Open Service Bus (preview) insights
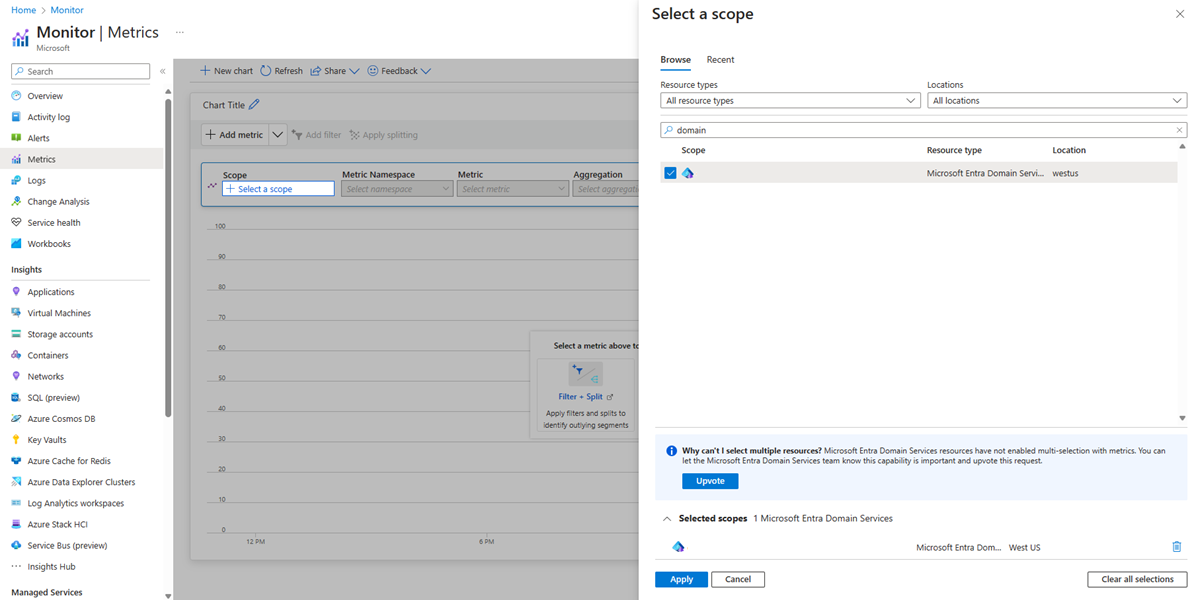The width and height of the screenshot is (1200, 600). click(x=67, y=546)
